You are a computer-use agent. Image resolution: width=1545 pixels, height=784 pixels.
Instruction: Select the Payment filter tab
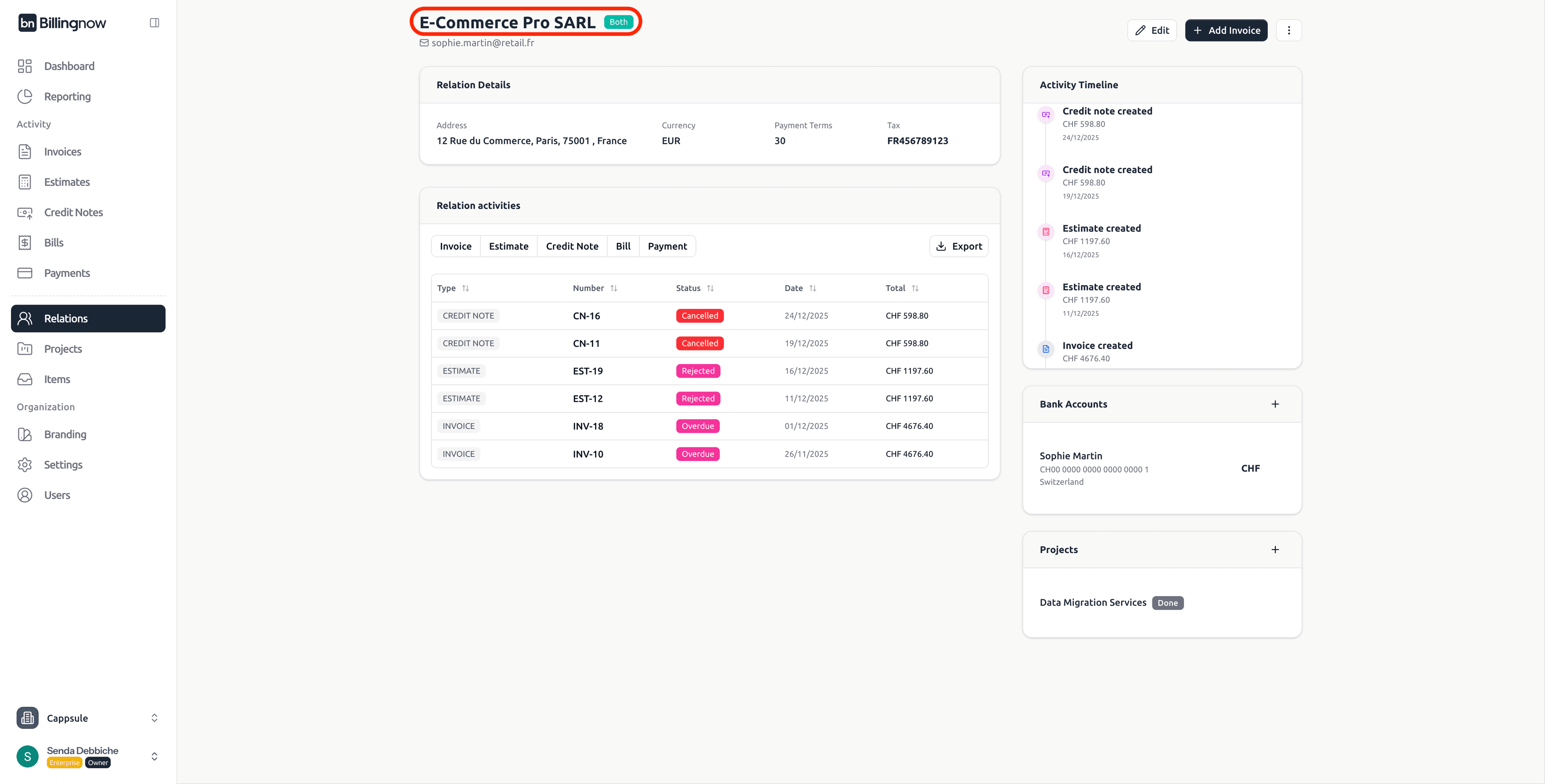click(x=667, y=247)
